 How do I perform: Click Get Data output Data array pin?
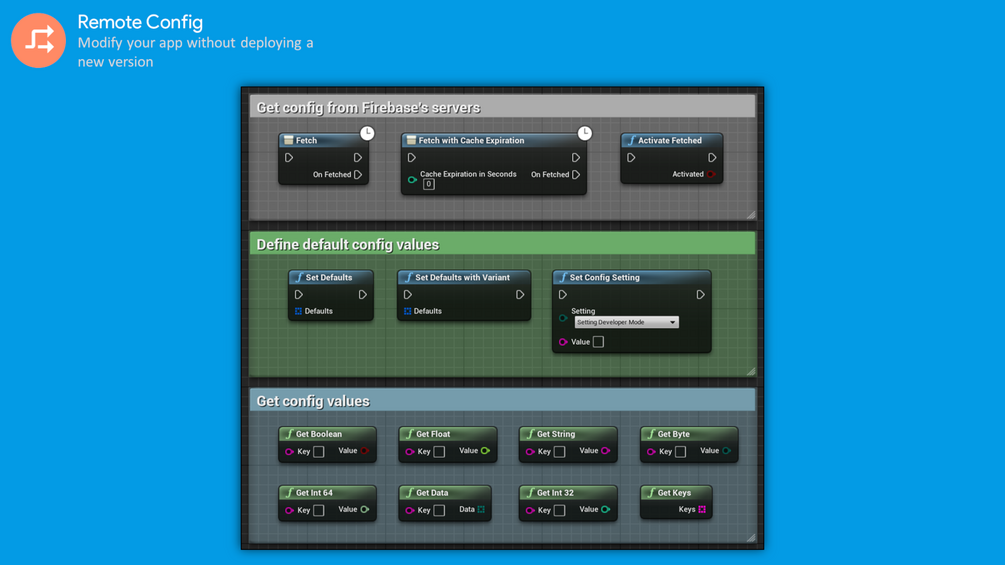[481, 510]
